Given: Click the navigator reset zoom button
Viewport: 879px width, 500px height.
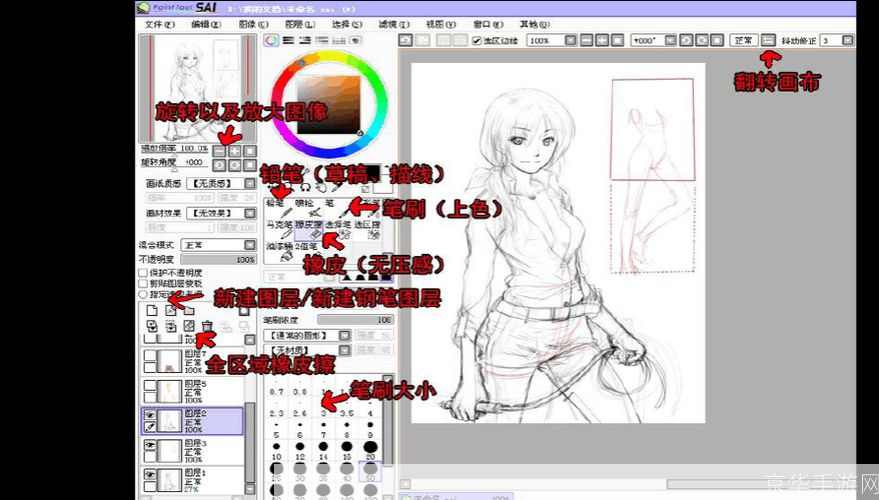Looking at the screenshot, I should click(x=249, y=151).
